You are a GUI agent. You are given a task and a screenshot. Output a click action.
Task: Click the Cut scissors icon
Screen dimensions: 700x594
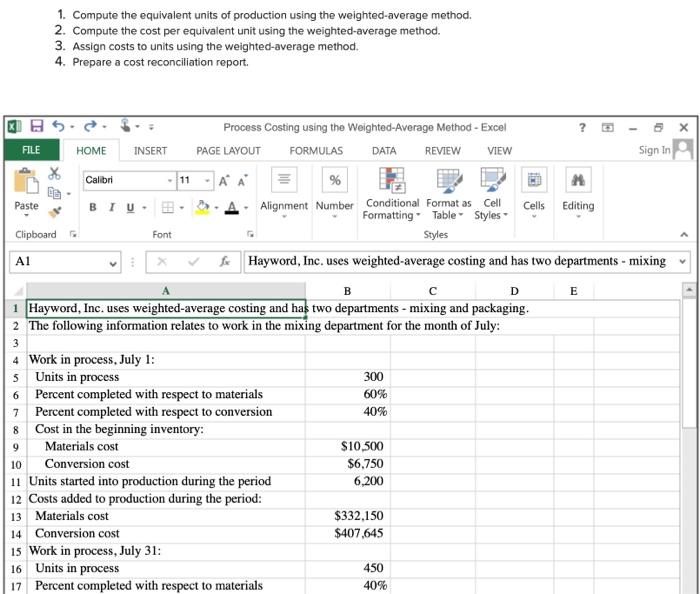54,174
